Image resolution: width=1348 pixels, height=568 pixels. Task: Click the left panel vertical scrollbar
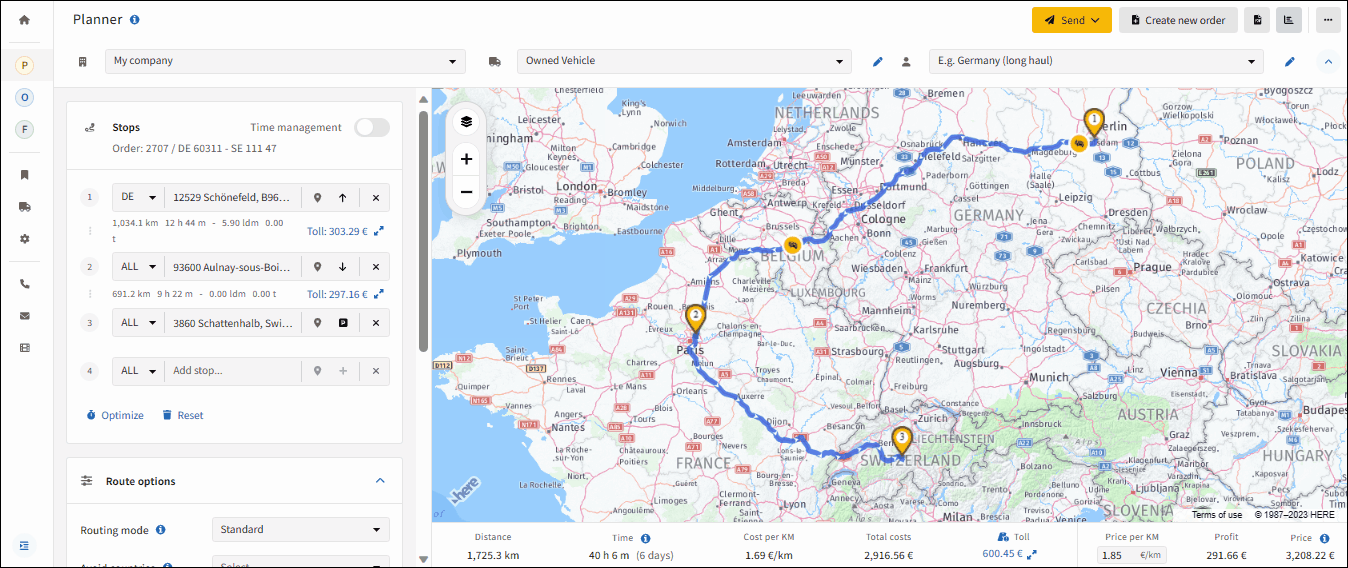pyautogui.click(x=423, y=230)
